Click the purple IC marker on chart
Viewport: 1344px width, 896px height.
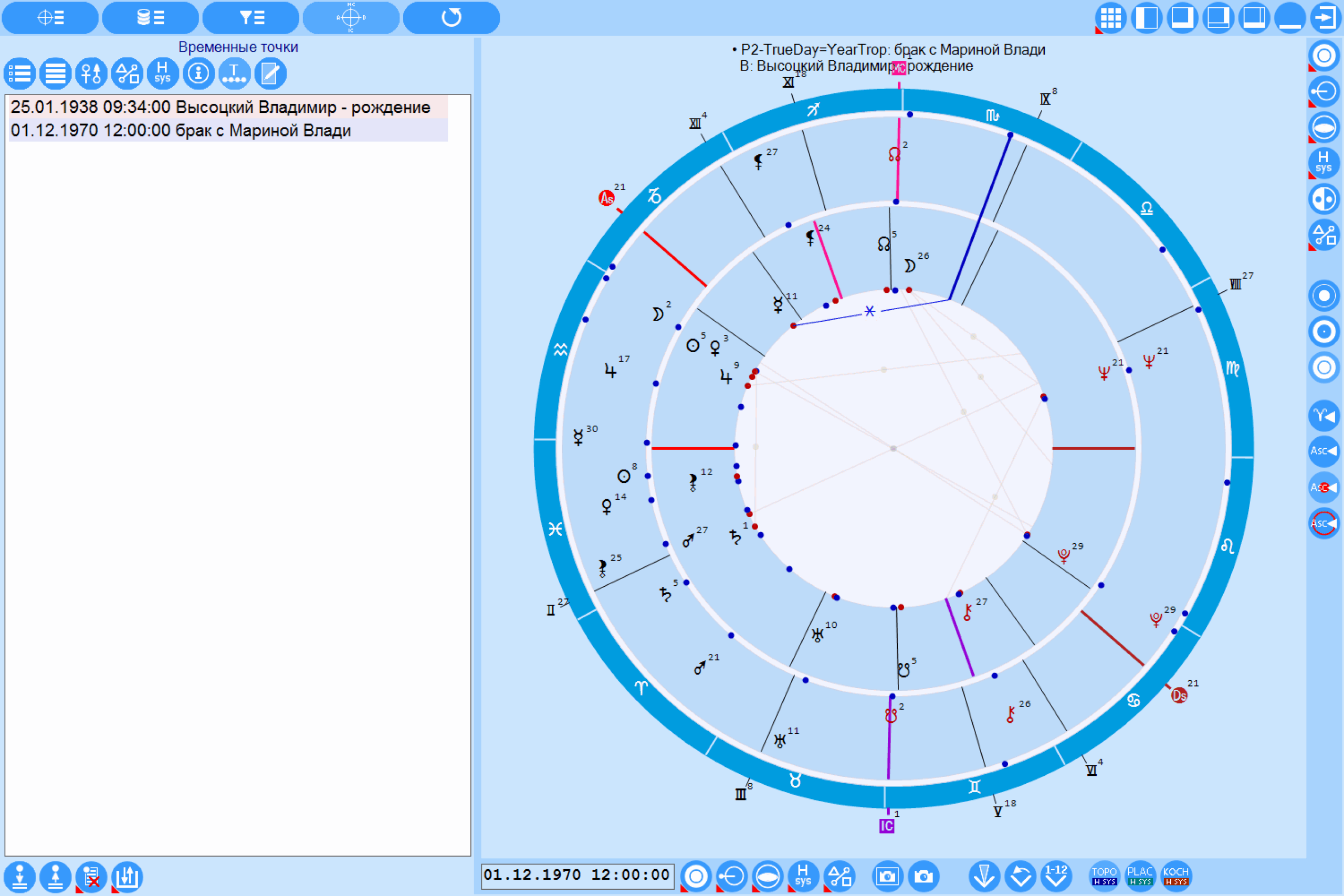click(x=886, y=826)
